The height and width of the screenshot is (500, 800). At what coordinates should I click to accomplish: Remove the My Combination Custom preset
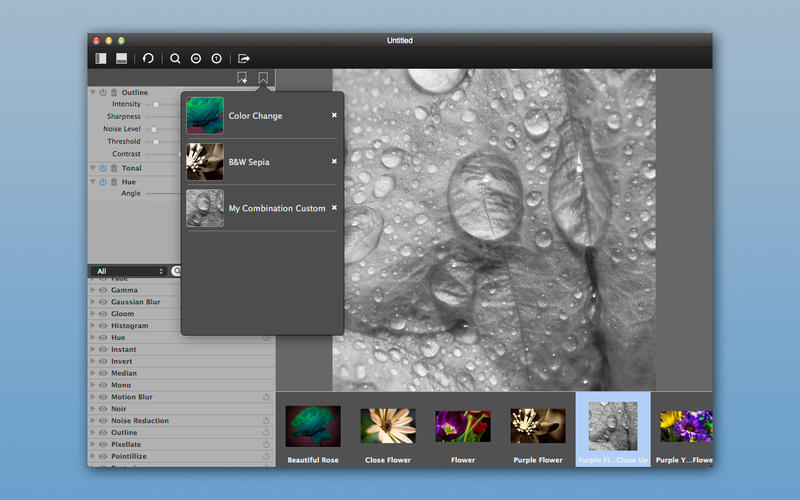(x=334, y=207)
